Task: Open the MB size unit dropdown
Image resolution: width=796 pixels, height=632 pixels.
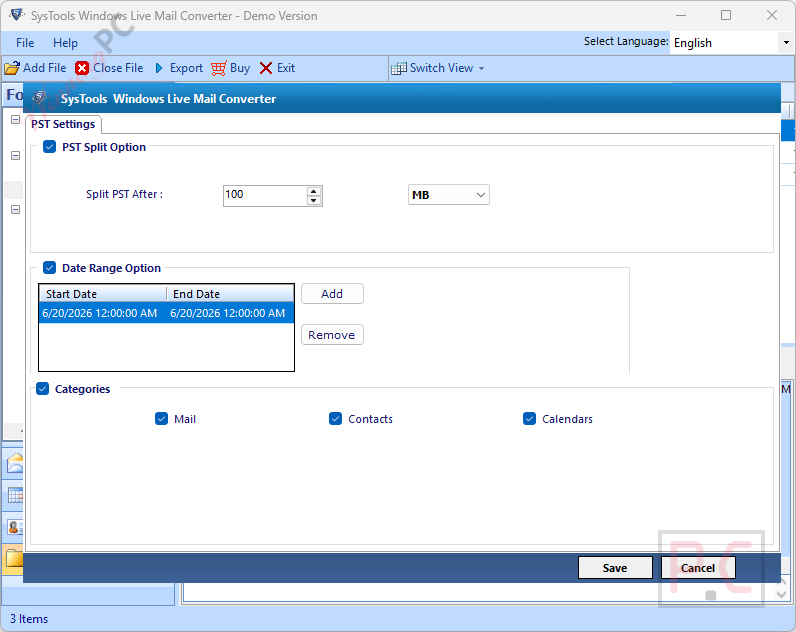Action: point(449,195)
